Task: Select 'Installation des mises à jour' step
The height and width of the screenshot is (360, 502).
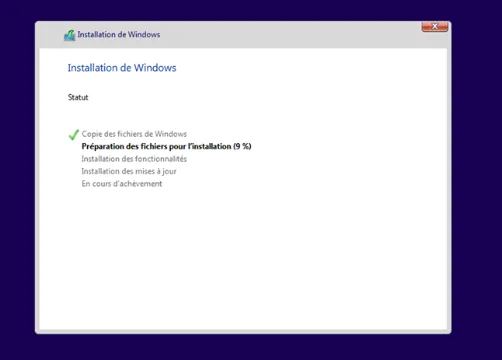Action: 129,171
